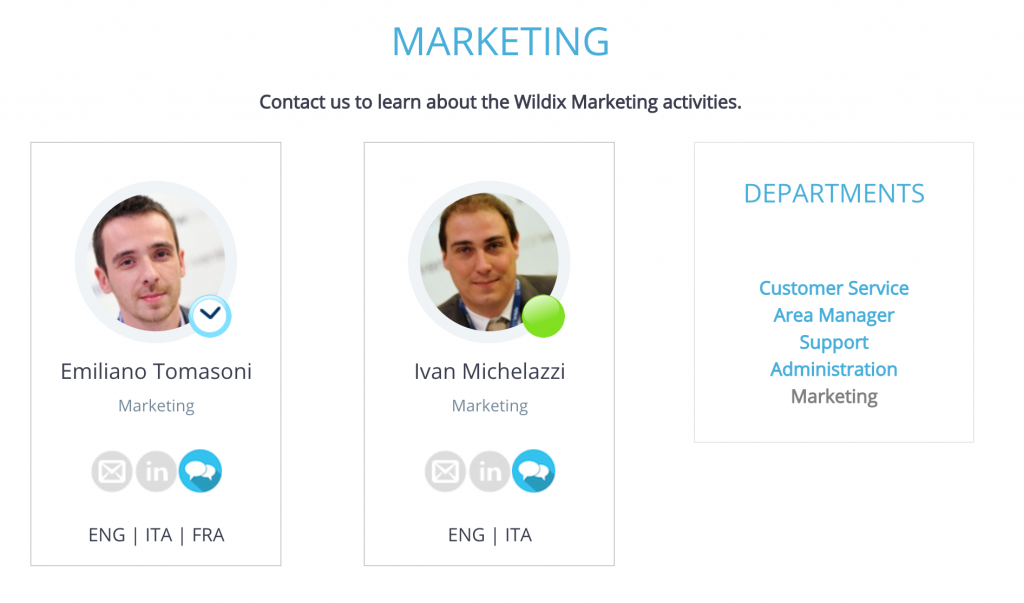The width and height of the screenshot is (1024, 603).
Task: Click Emiliano's clock presence status badge
Action: pos(211,315)
